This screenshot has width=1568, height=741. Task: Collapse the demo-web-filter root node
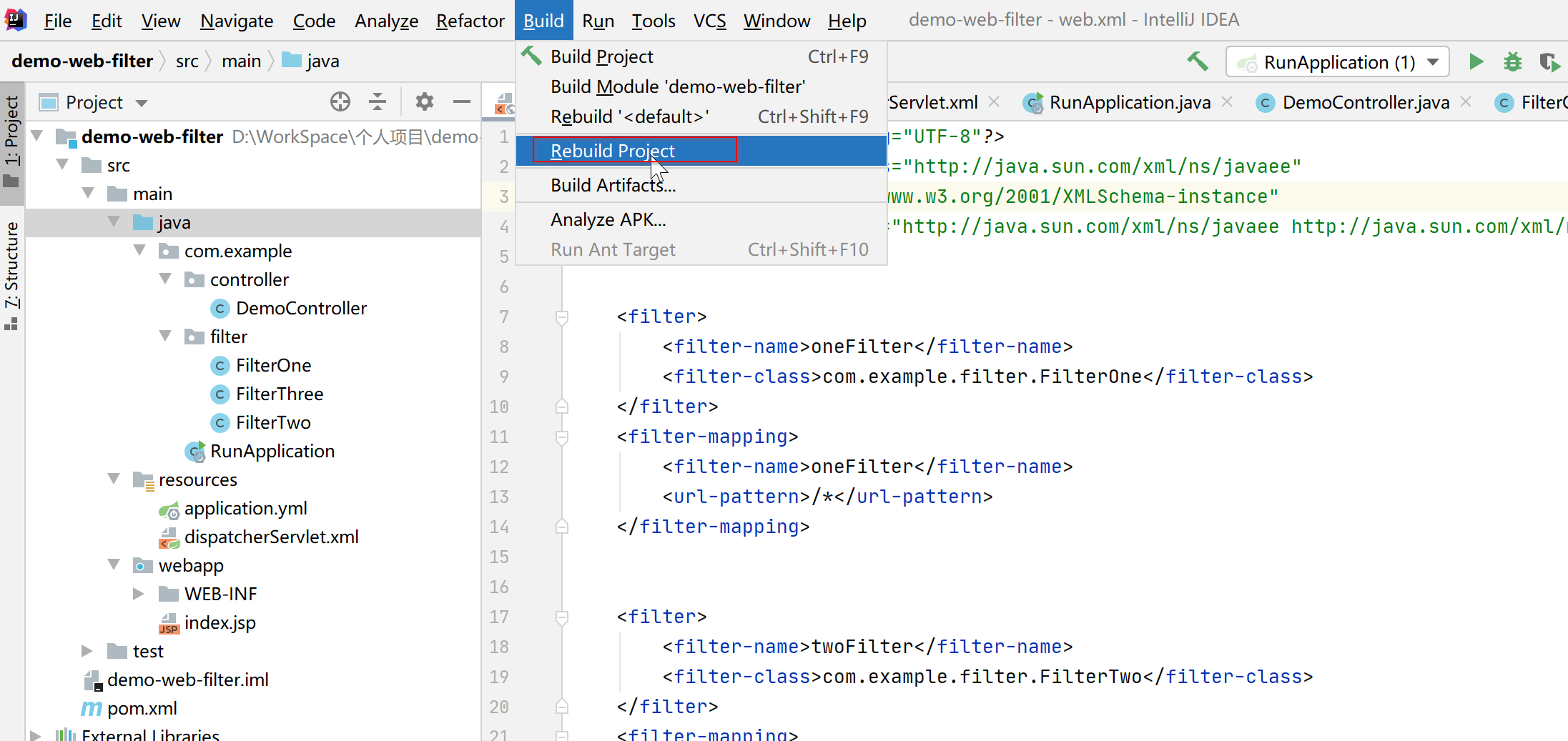[37, 135]
